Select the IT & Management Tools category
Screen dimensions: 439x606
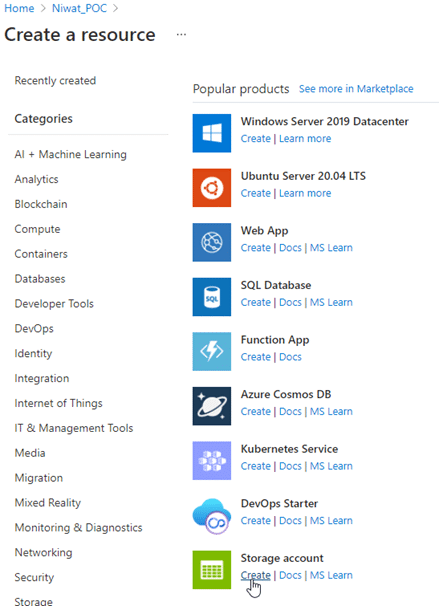[x=74, y=428]
